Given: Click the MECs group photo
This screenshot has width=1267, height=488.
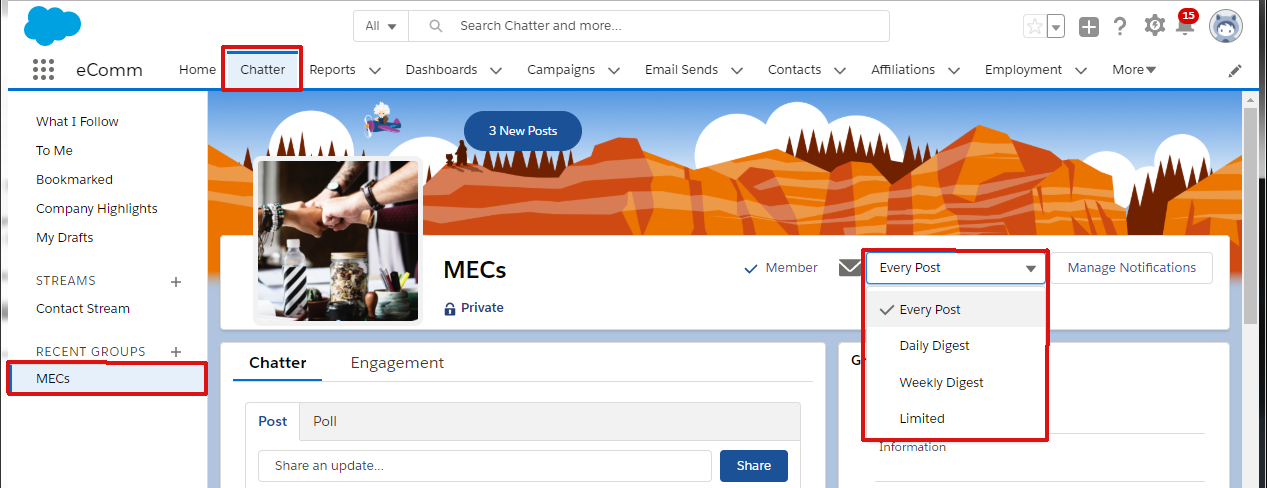Looking at the screenshot, I should [337, 241].
